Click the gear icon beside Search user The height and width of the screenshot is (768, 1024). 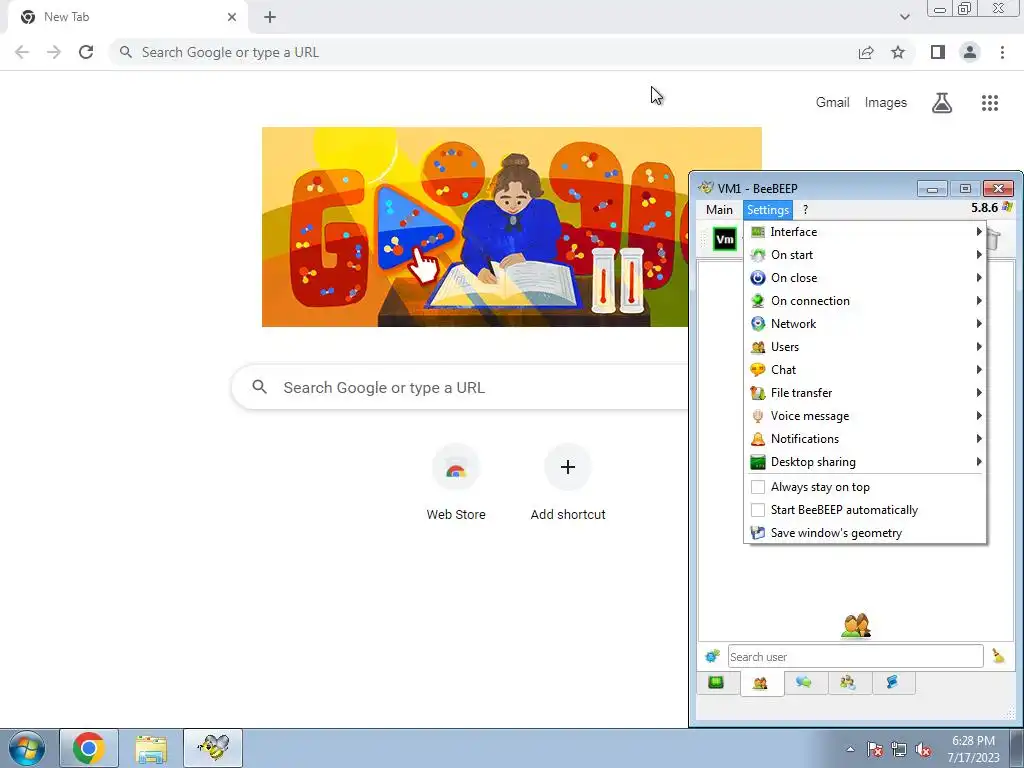[x=712, y=656]
